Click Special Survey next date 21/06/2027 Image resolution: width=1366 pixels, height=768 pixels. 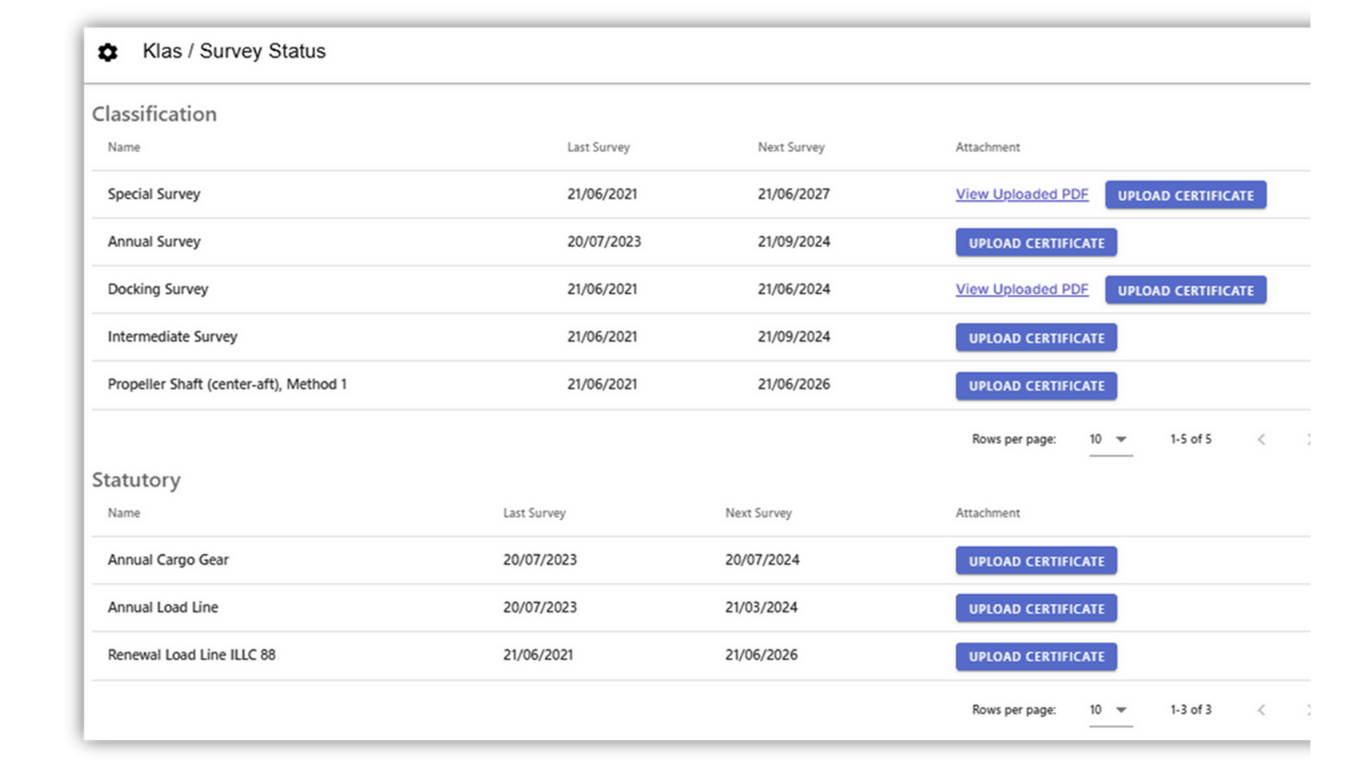[x=794, y=194]
